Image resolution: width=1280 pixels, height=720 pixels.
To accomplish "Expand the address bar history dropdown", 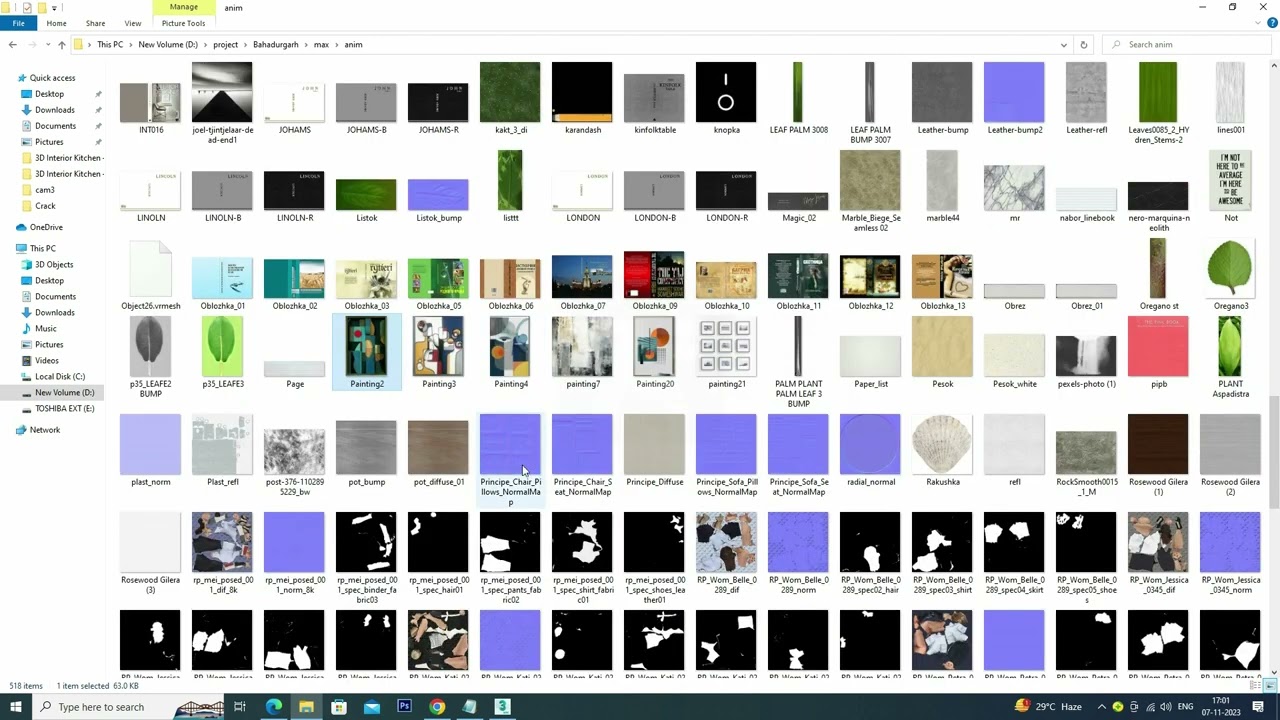I will (1063, 45).
